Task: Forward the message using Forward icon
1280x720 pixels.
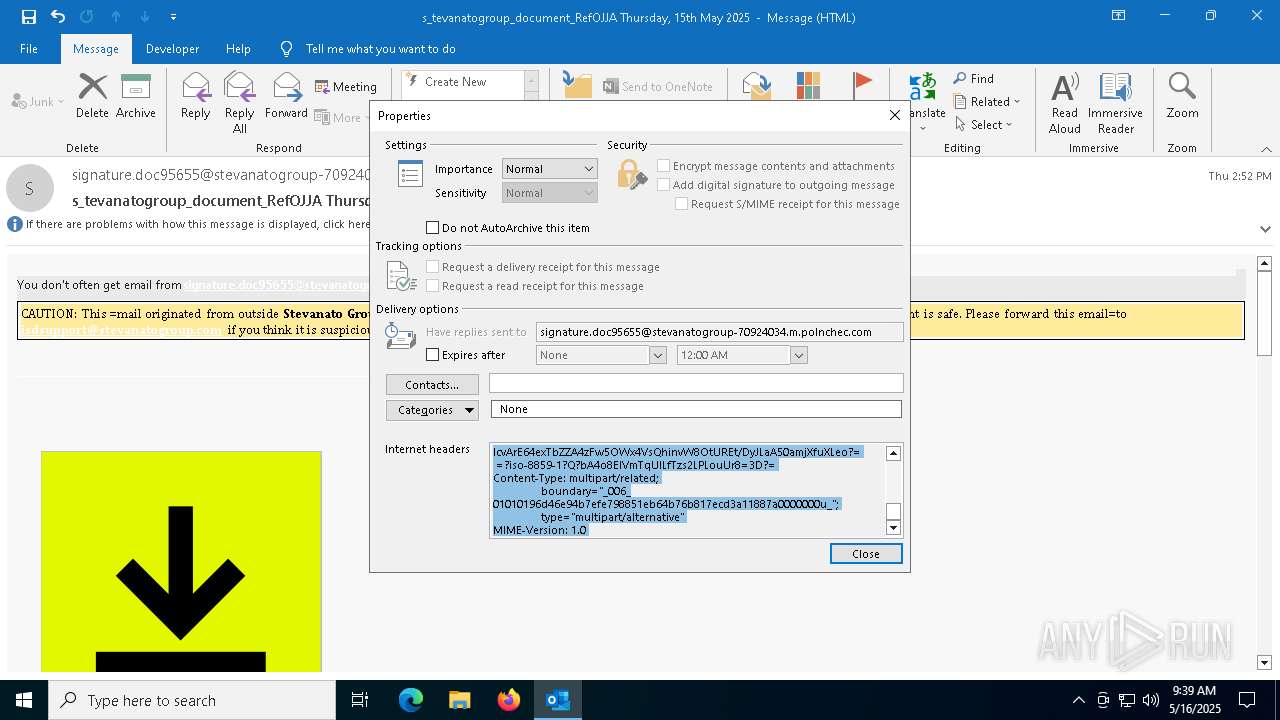Action: (287, 96)
